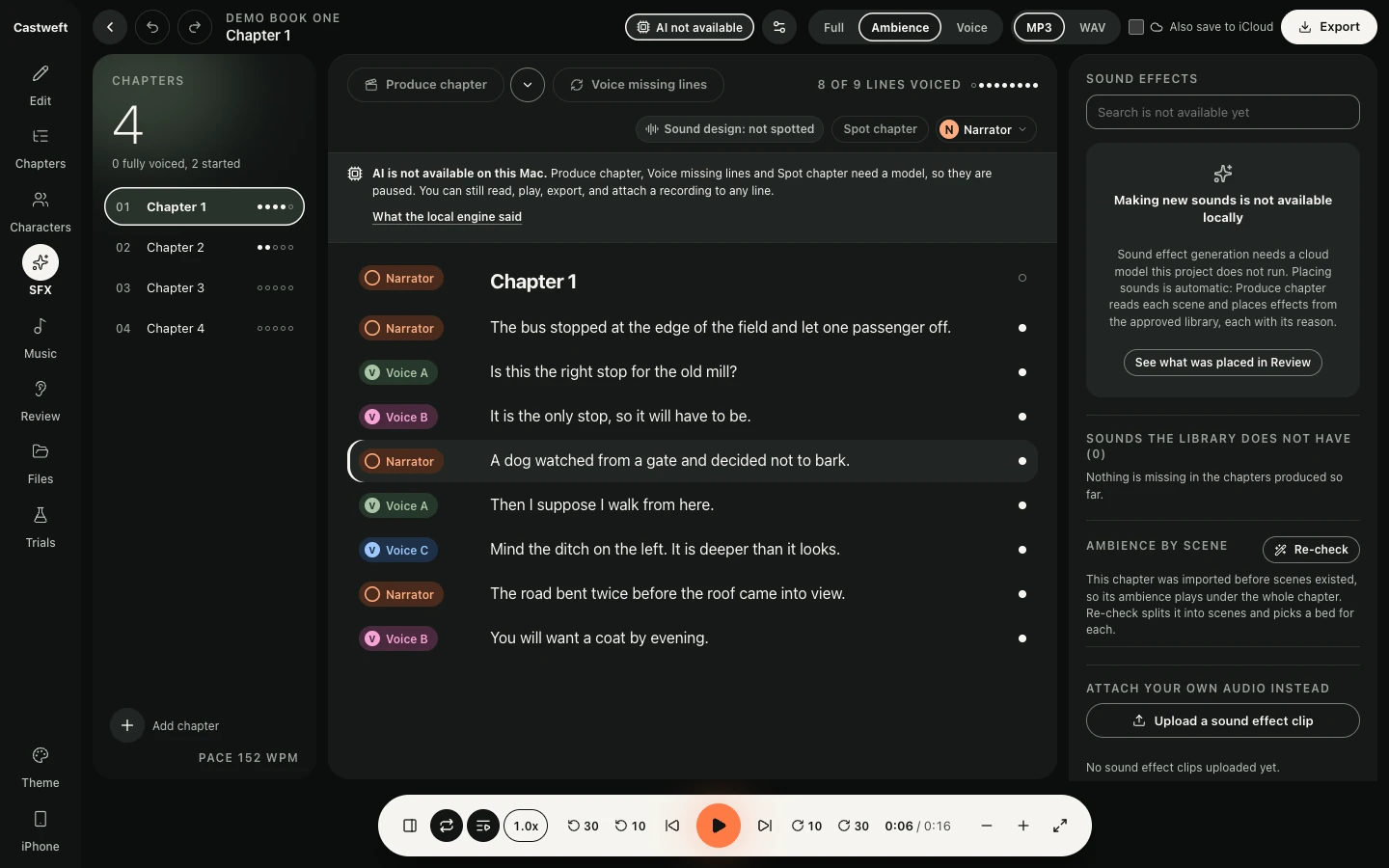This screenshot has height=868, width=1389.
Task: Select the MP3 export format
Action: click(x=1039, y=27)
